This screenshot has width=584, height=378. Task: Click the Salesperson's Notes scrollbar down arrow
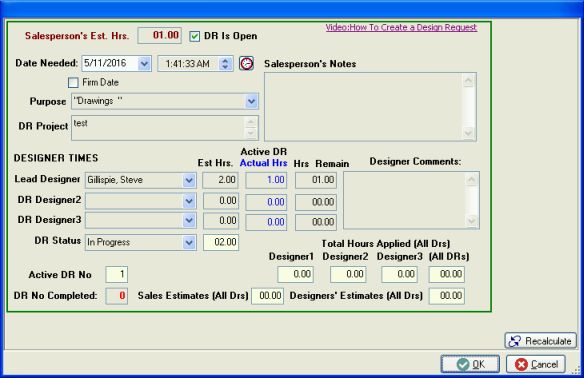(468, 133)
